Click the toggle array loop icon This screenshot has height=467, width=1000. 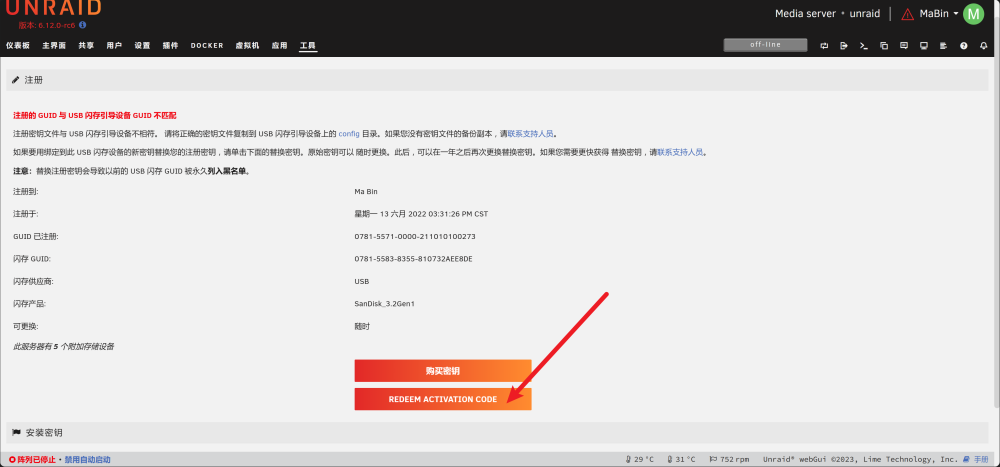coord(824,46)
